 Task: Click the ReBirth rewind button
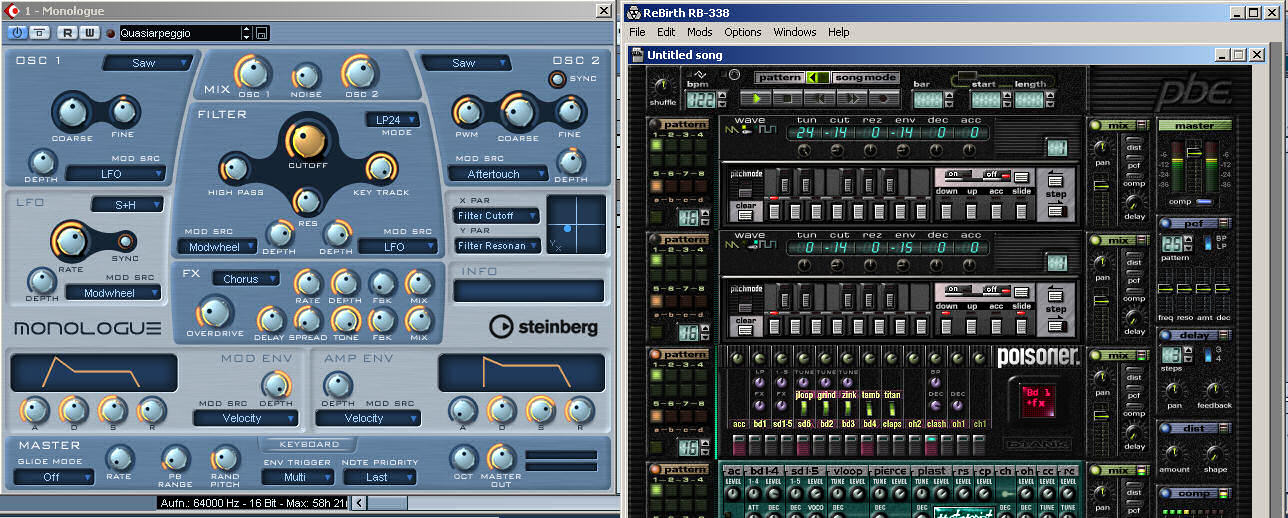pyautogui.click(x=819, y=98)
